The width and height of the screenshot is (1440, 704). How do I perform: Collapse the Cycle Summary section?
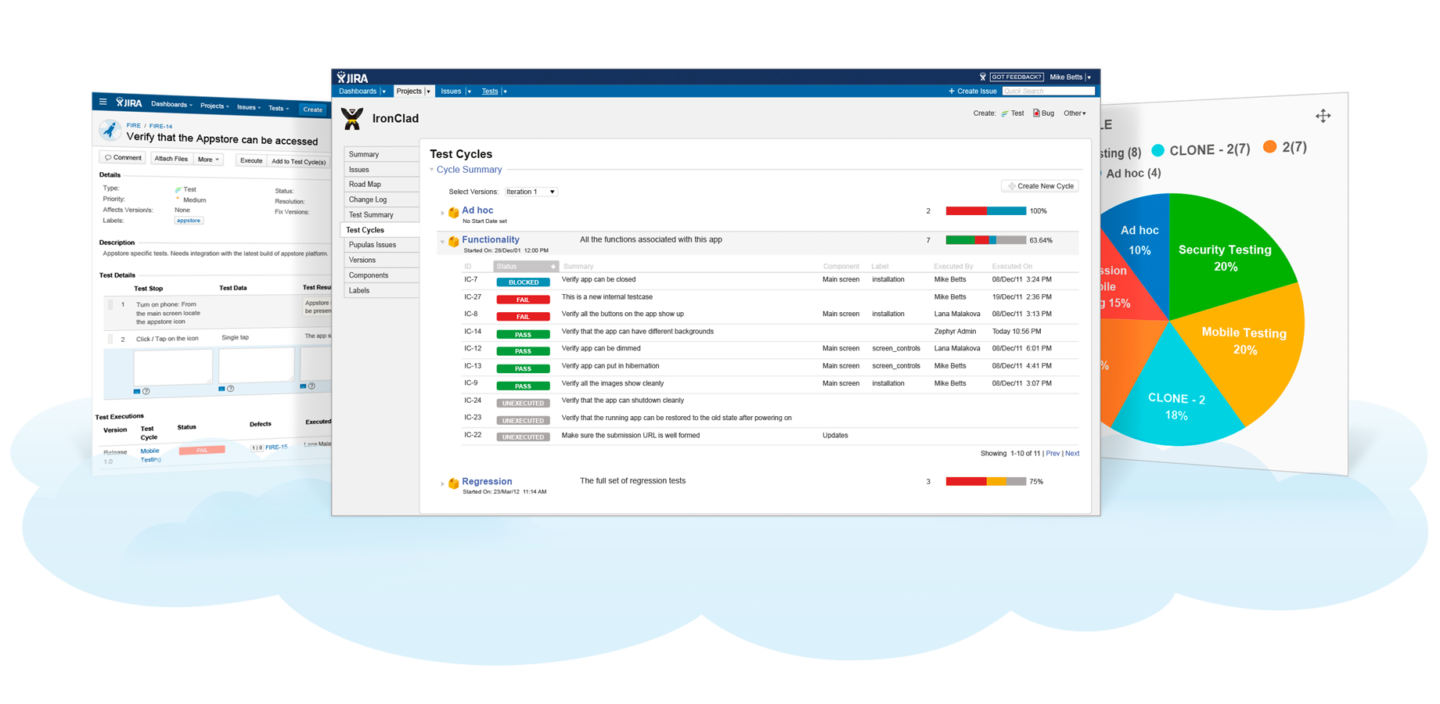[x=432, y=170]
